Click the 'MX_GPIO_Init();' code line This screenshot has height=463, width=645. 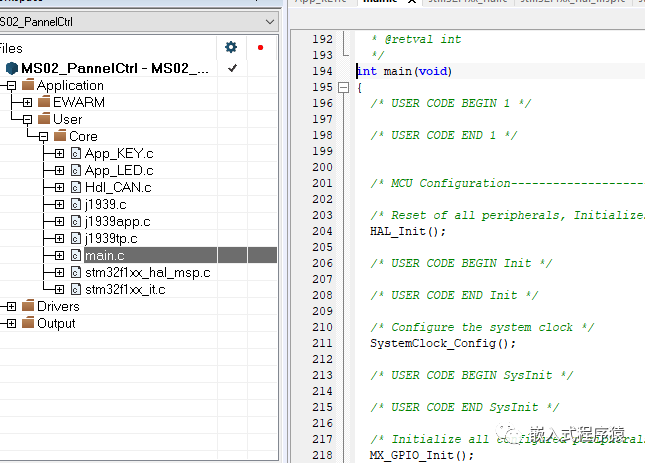422,455
